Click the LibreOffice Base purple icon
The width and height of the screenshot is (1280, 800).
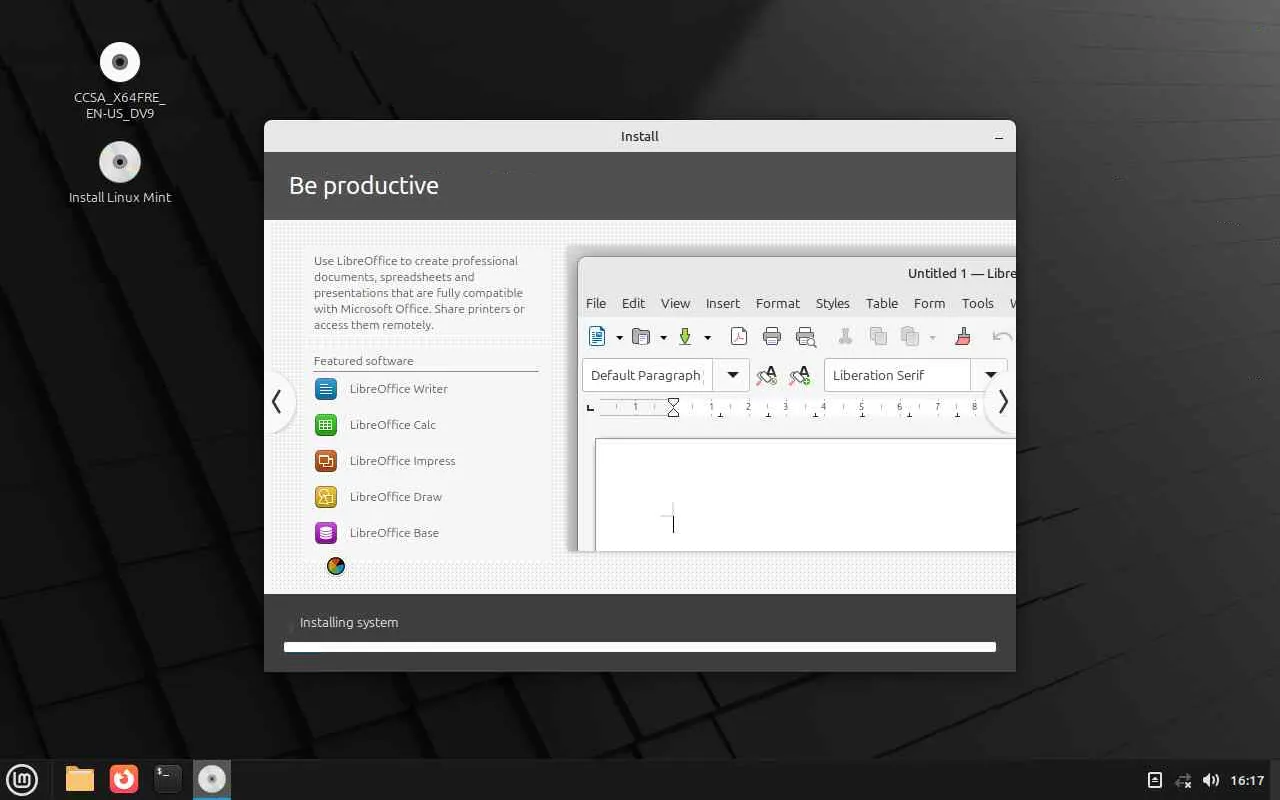326,533
